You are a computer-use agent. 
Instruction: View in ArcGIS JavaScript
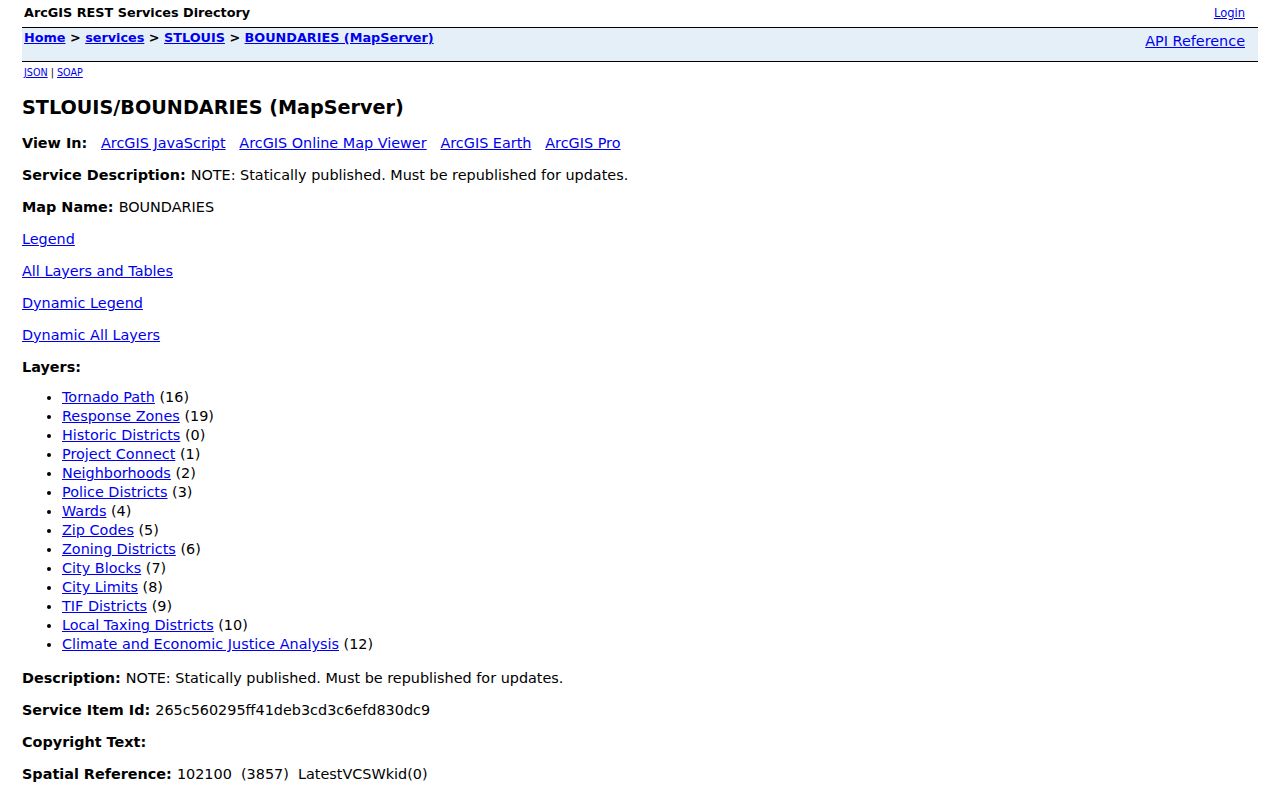pyautogui.click(x=163, y=143)
